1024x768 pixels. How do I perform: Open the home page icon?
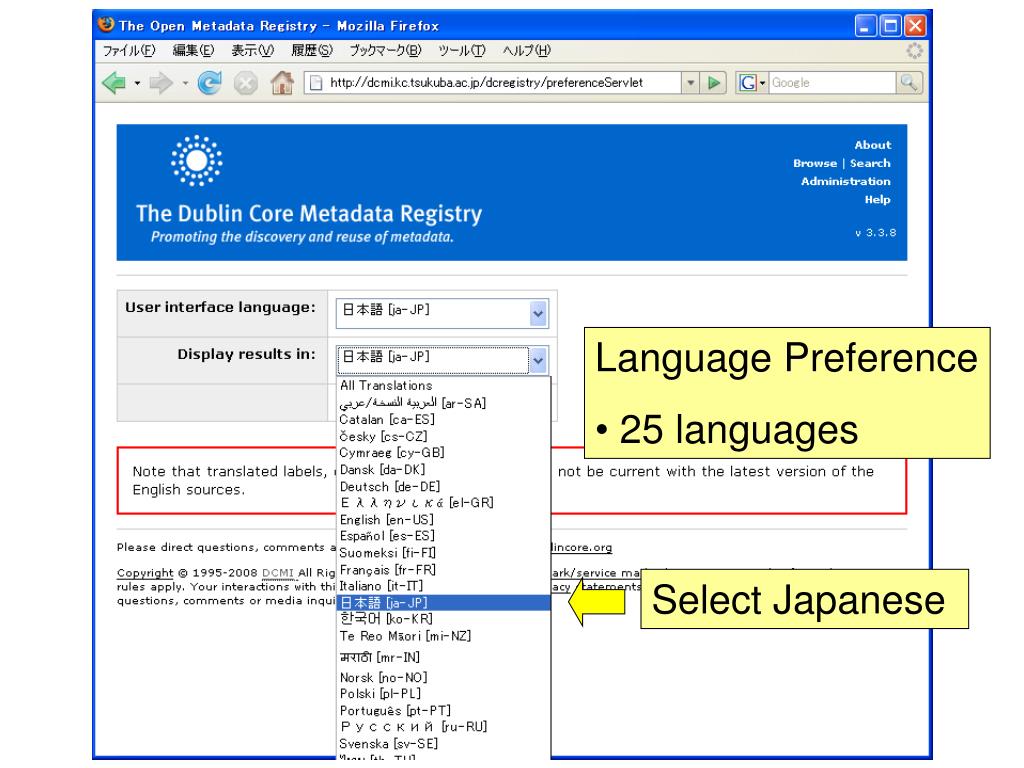[282, 83]
